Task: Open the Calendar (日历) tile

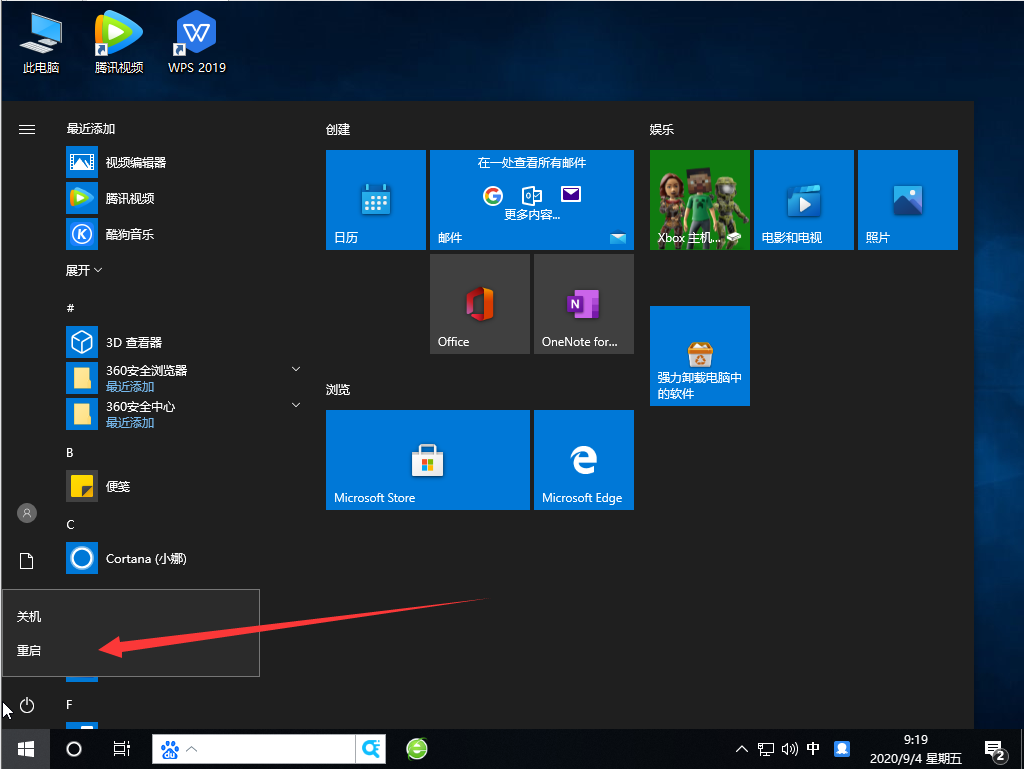Action: (x=376, y=200)
